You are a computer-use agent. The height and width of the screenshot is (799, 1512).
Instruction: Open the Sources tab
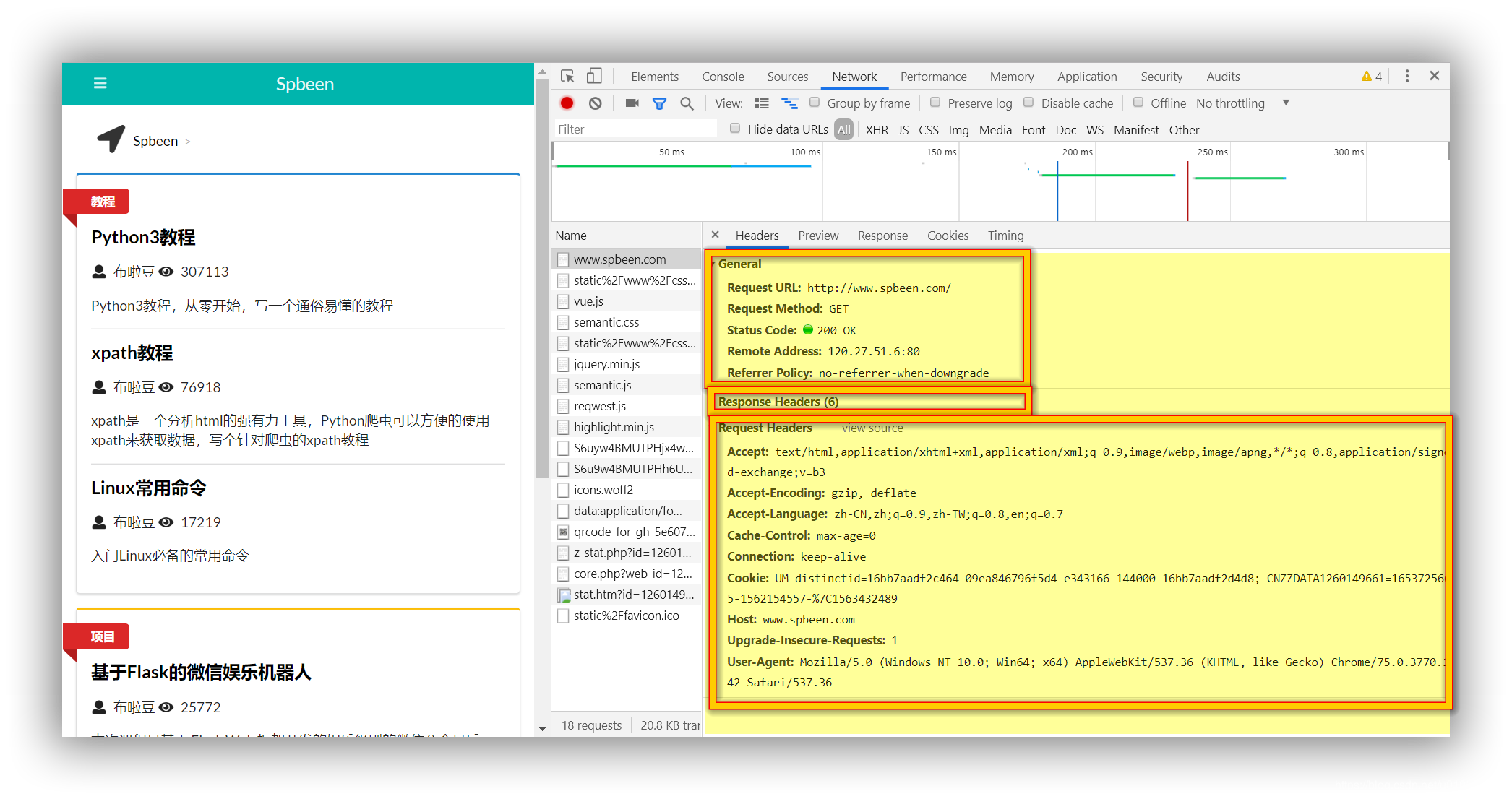pyautogui.click(x=788, y=77)
